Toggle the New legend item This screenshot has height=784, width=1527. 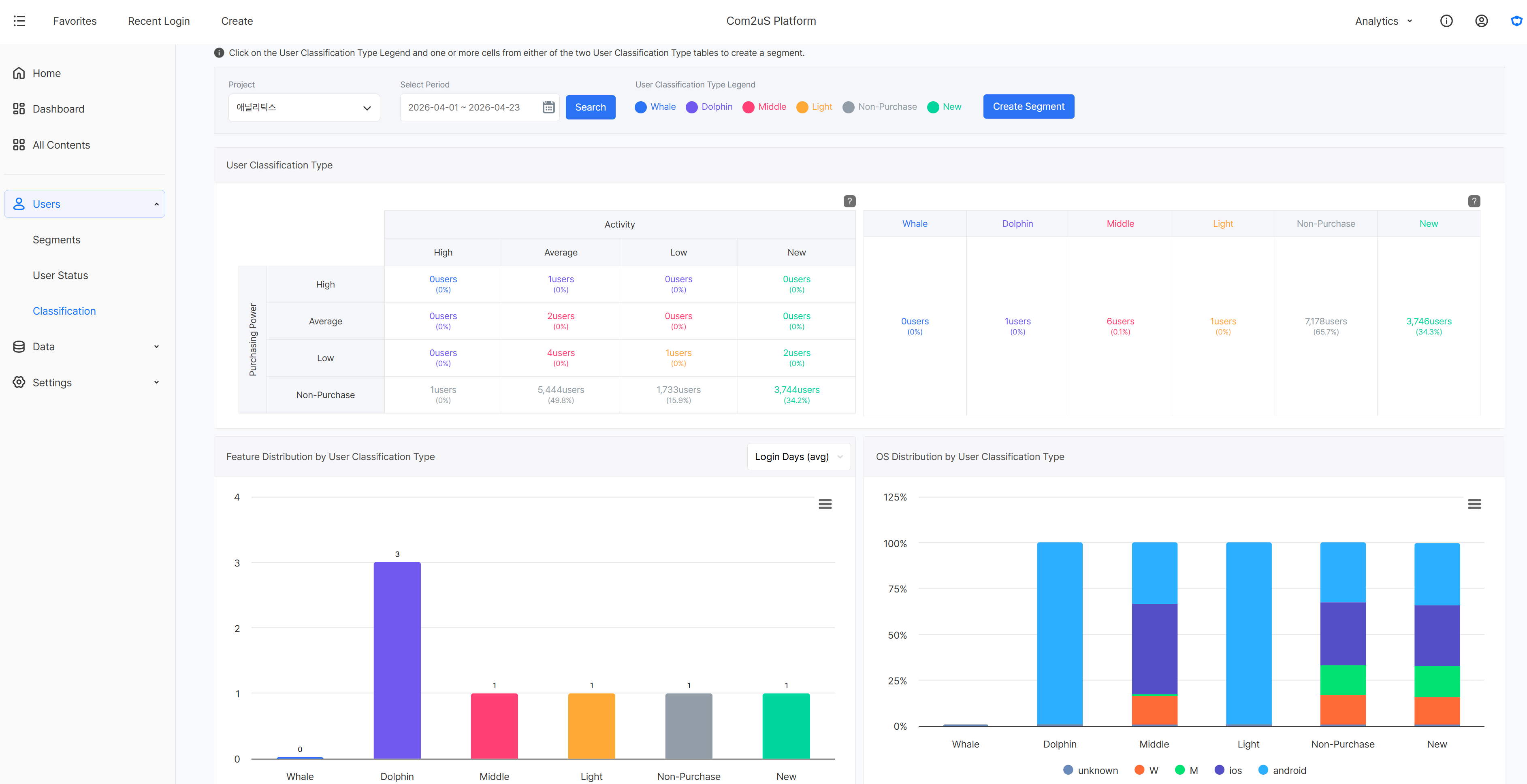(944, 107)
